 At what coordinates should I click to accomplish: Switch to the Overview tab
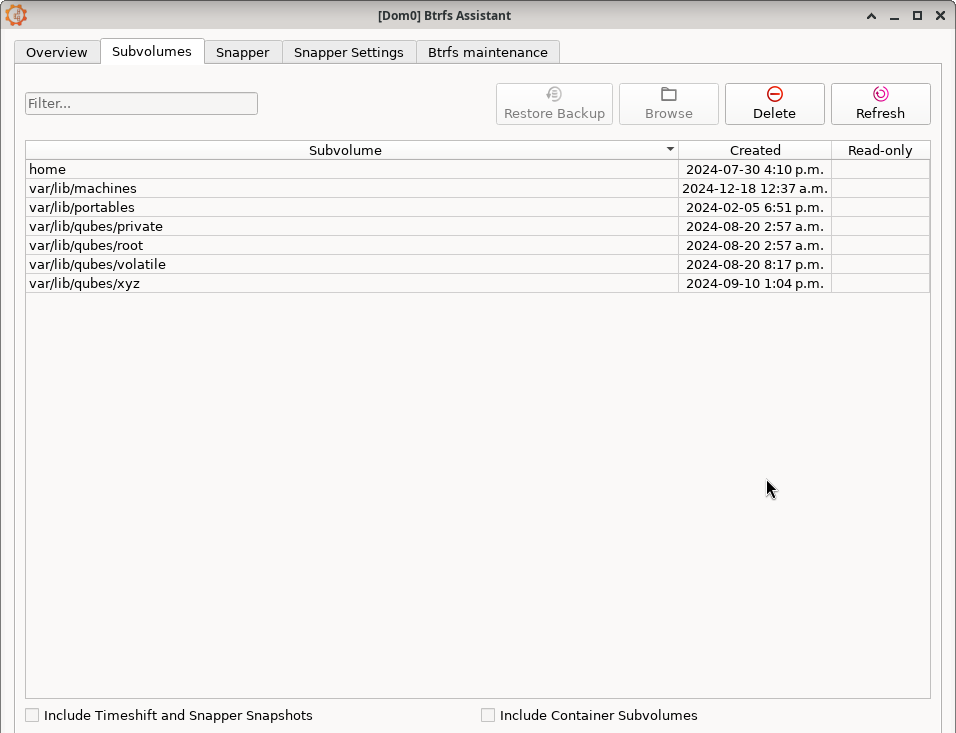point(57,52)
